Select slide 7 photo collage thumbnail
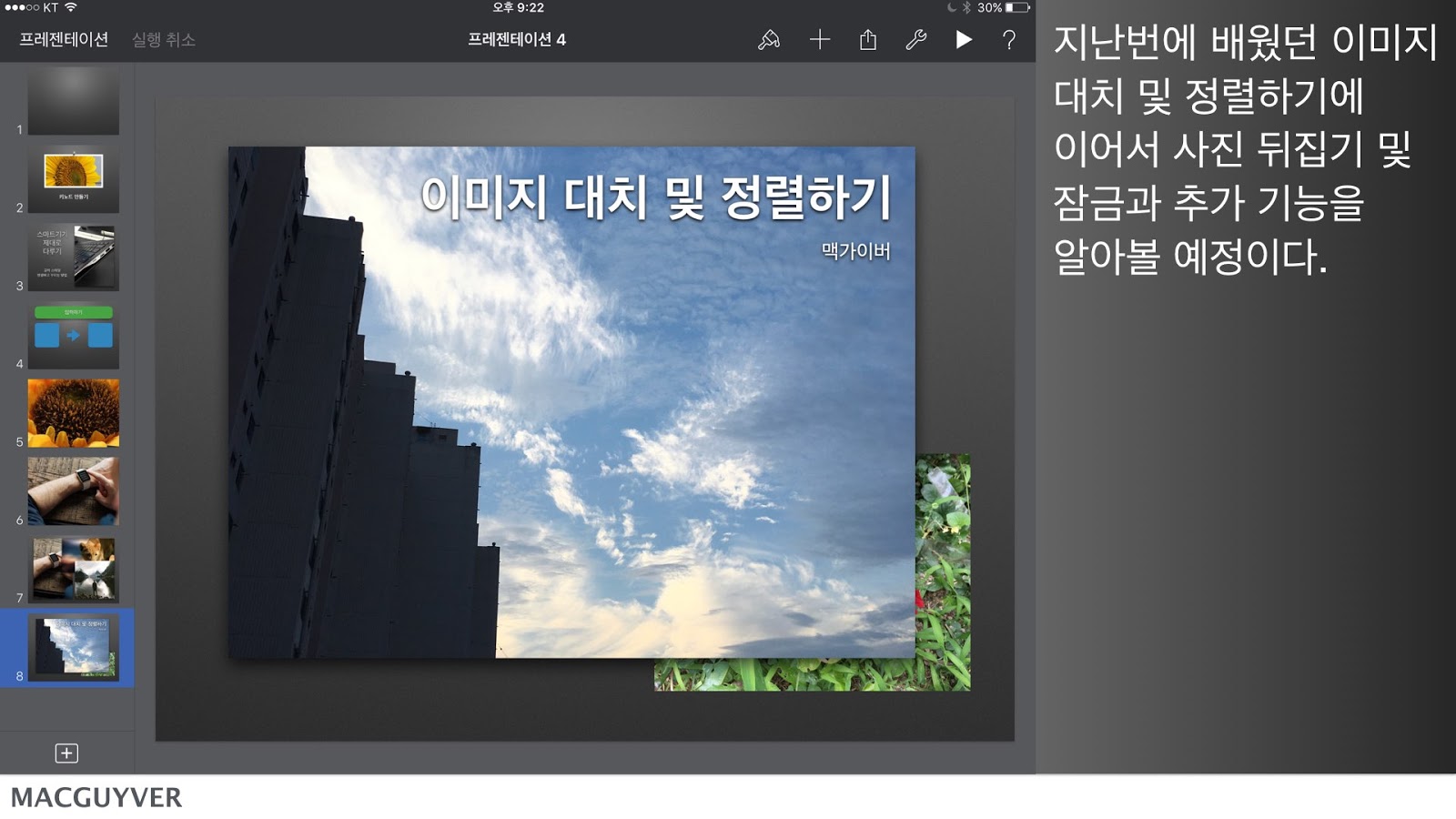The height and width of the screenshot is (819, 1456). tap(74, 570)
